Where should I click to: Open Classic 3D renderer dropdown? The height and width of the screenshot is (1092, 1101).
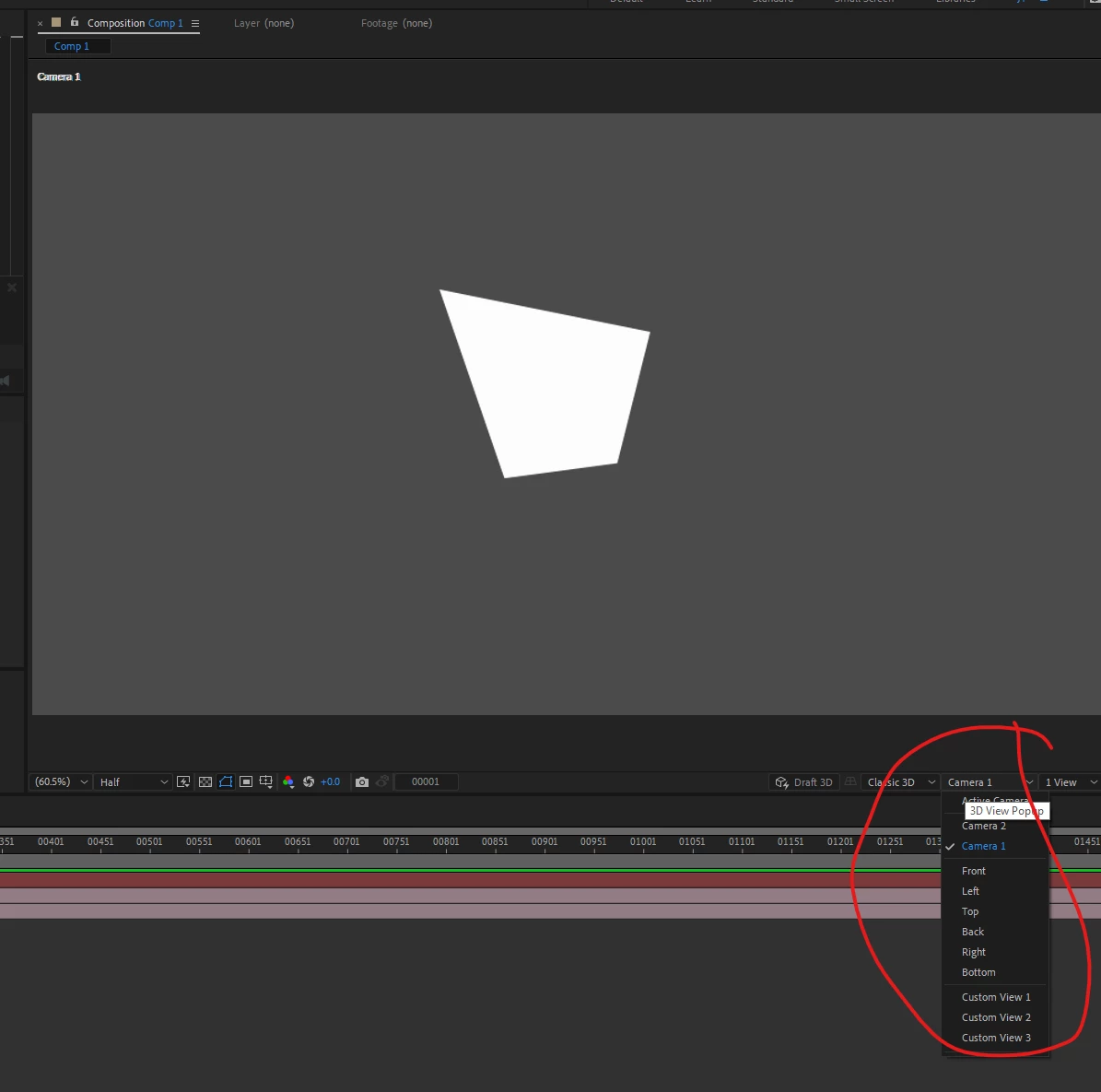(901, 782)
